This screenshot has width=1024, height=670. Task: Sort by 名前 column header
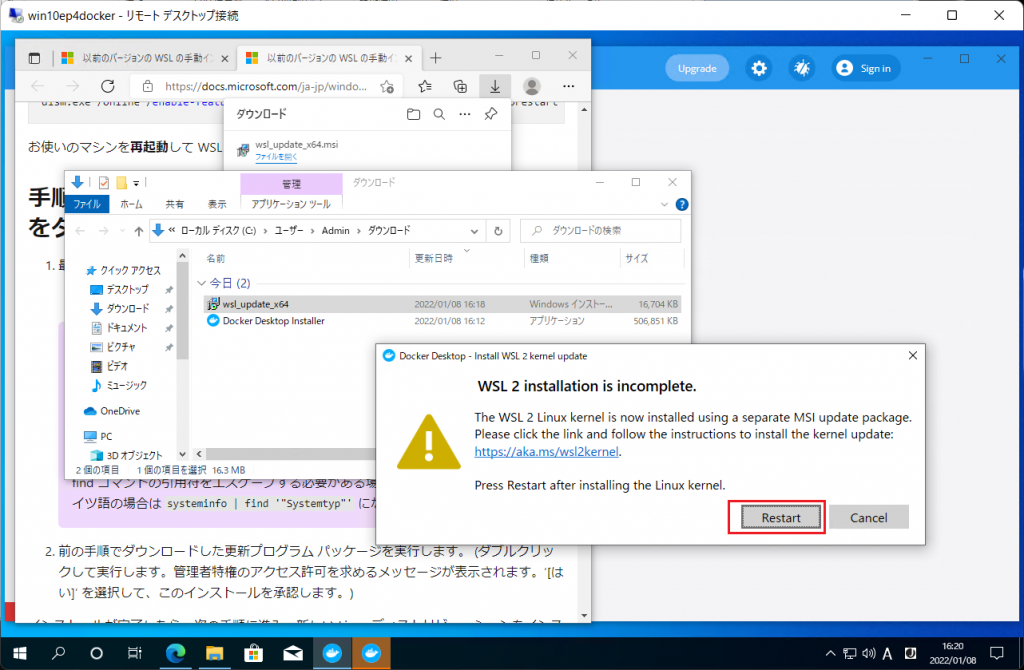216,259
